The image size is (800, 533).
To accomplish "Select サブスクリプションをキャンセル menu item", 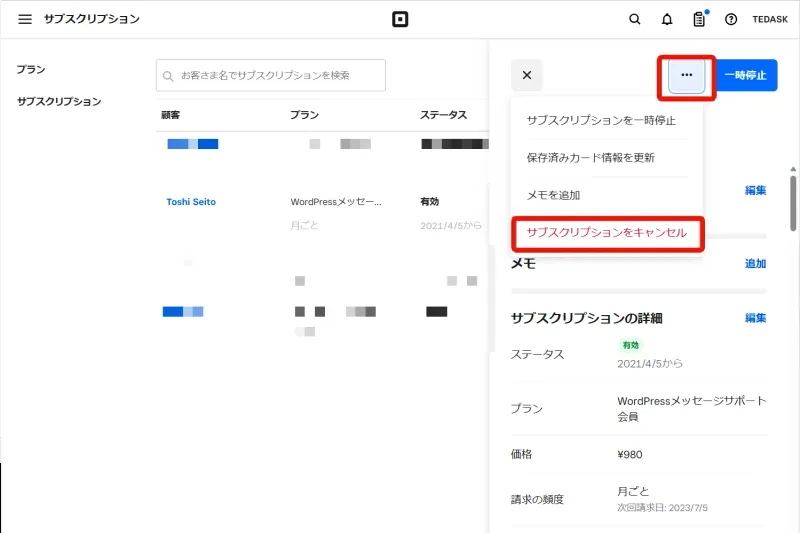I will (x=607, y=233).
